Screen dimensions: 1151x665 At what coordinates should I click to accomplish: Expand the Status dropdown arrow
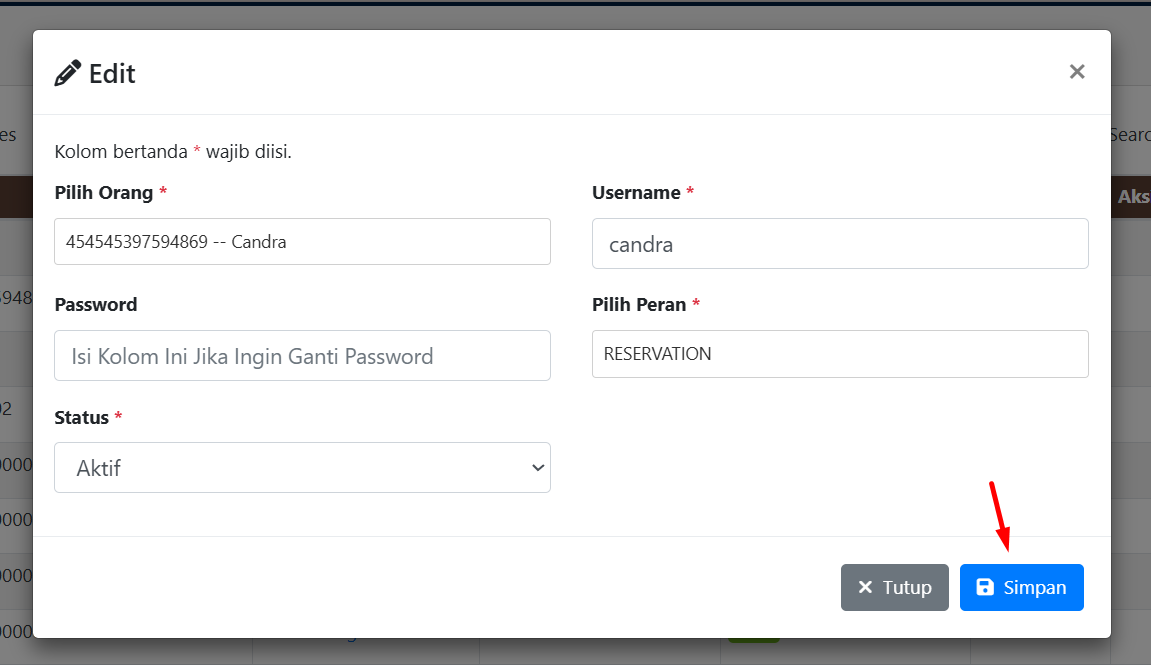click(x=538, y=468)
